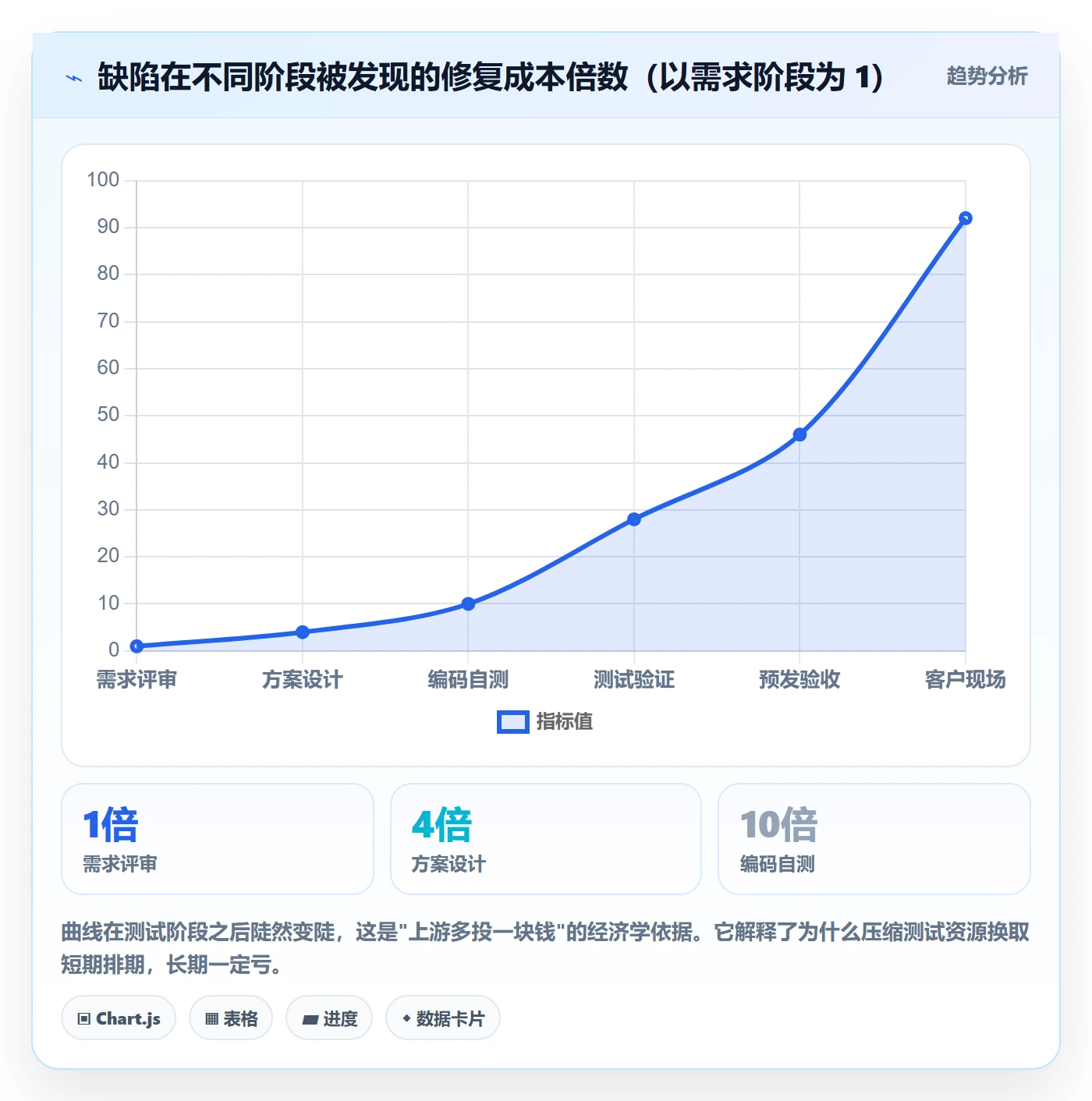Select the 进度 tag chip
This screenshot has height=1101, width=1092.
329,1018
